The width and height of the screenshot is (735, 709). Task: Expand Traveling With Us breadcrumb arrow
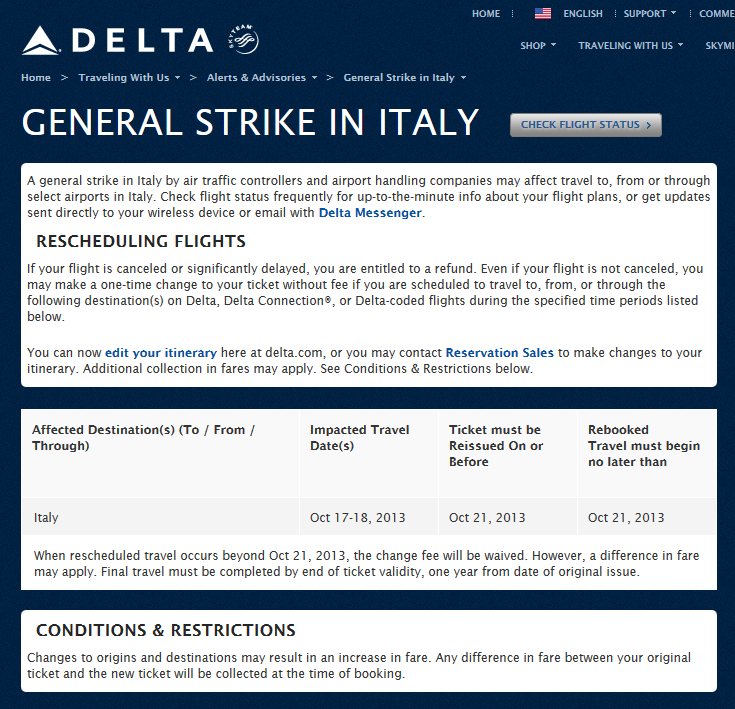coord(178,78)
